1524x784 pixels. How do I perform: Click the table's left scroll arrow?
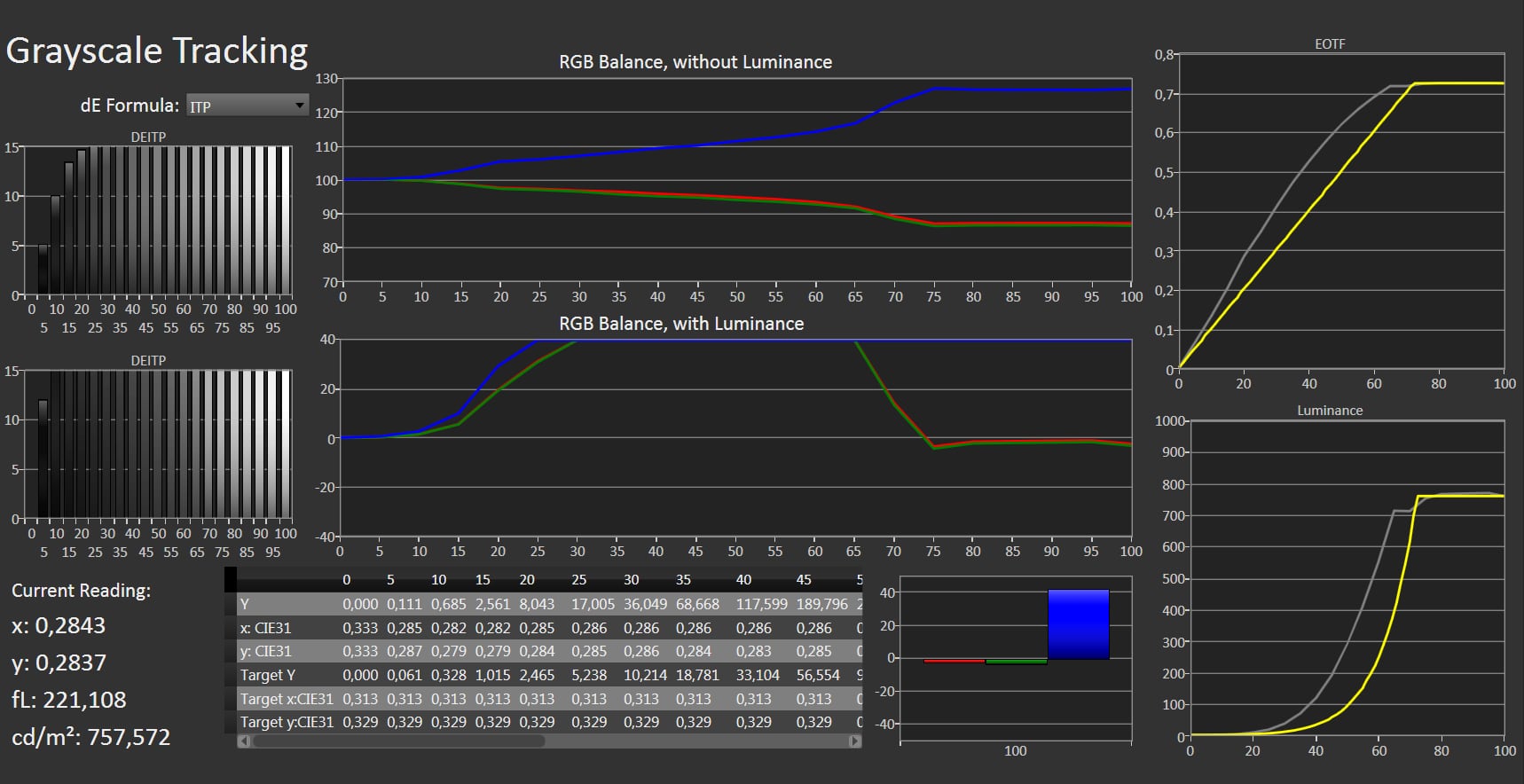coord(244,741)
